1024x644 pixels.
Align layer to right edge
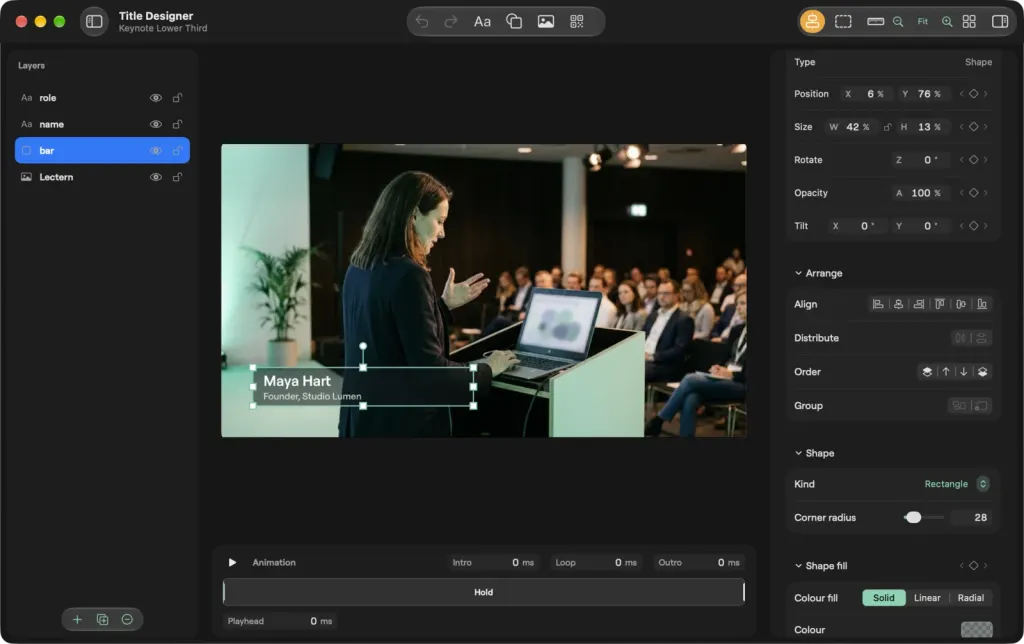pos(919,304)
